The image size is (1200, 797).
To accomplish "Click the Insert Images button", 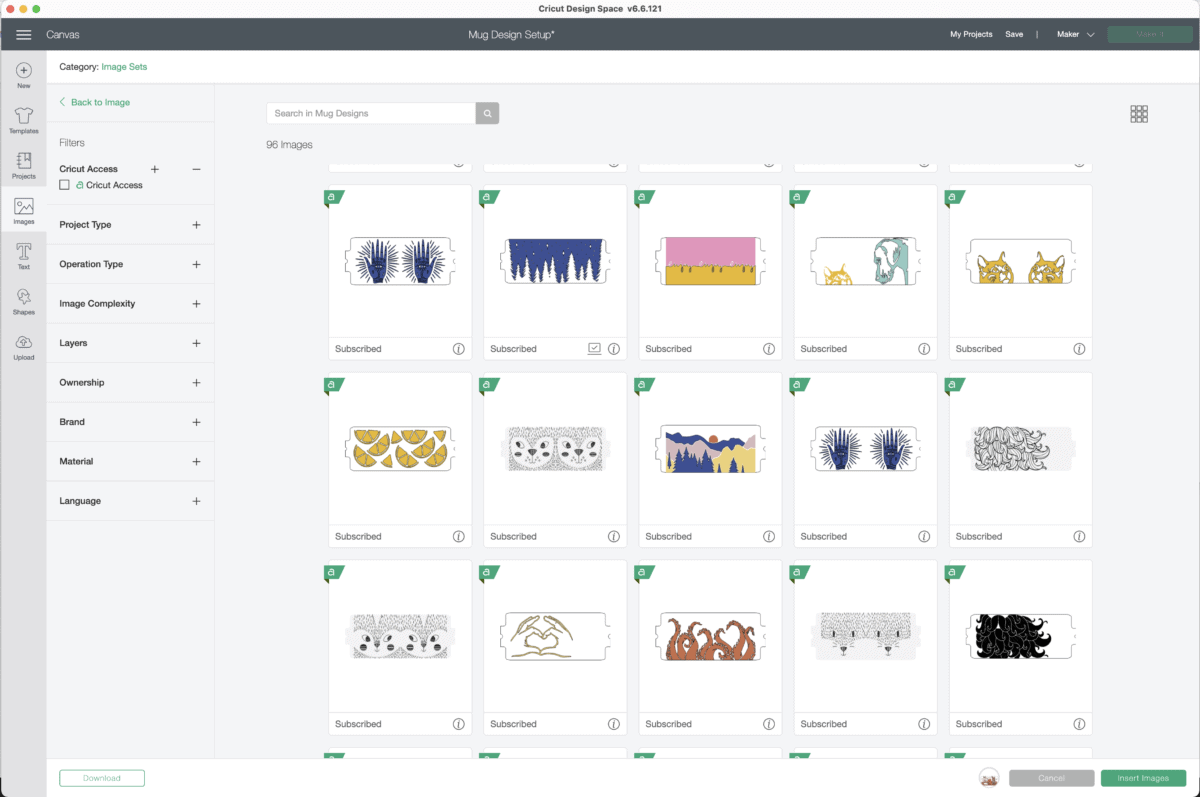I will 1143,778.
